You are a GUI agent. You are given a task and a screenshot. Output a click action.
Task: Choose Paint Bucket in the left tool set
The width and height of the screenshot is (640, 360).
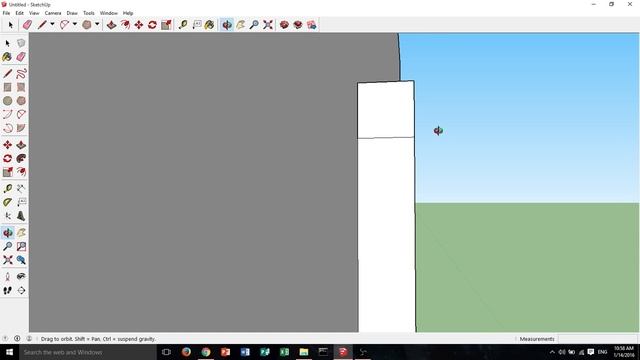(7, 57)
